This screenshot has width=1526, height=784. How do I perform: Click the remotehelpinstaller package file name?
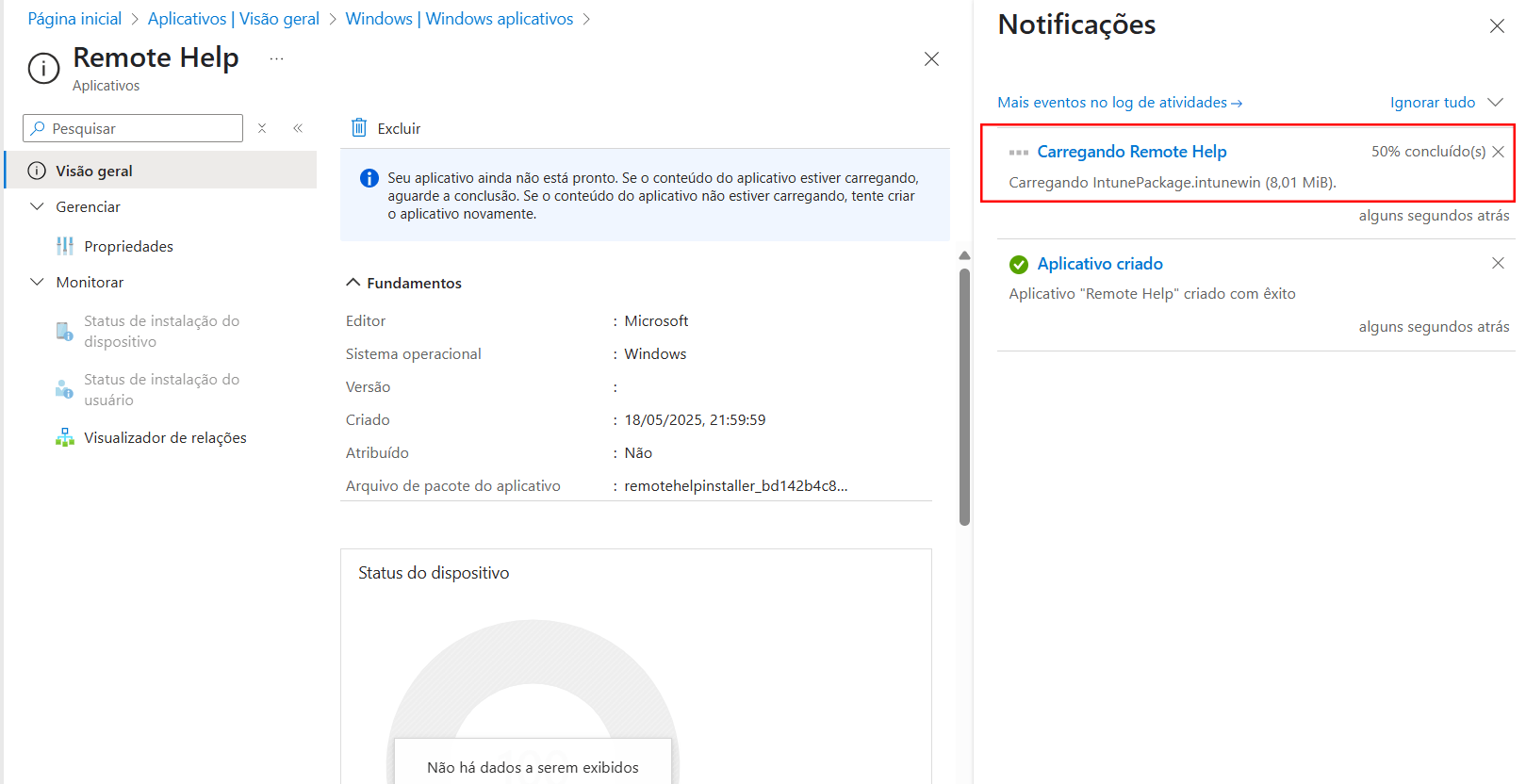tap(736, 486)
